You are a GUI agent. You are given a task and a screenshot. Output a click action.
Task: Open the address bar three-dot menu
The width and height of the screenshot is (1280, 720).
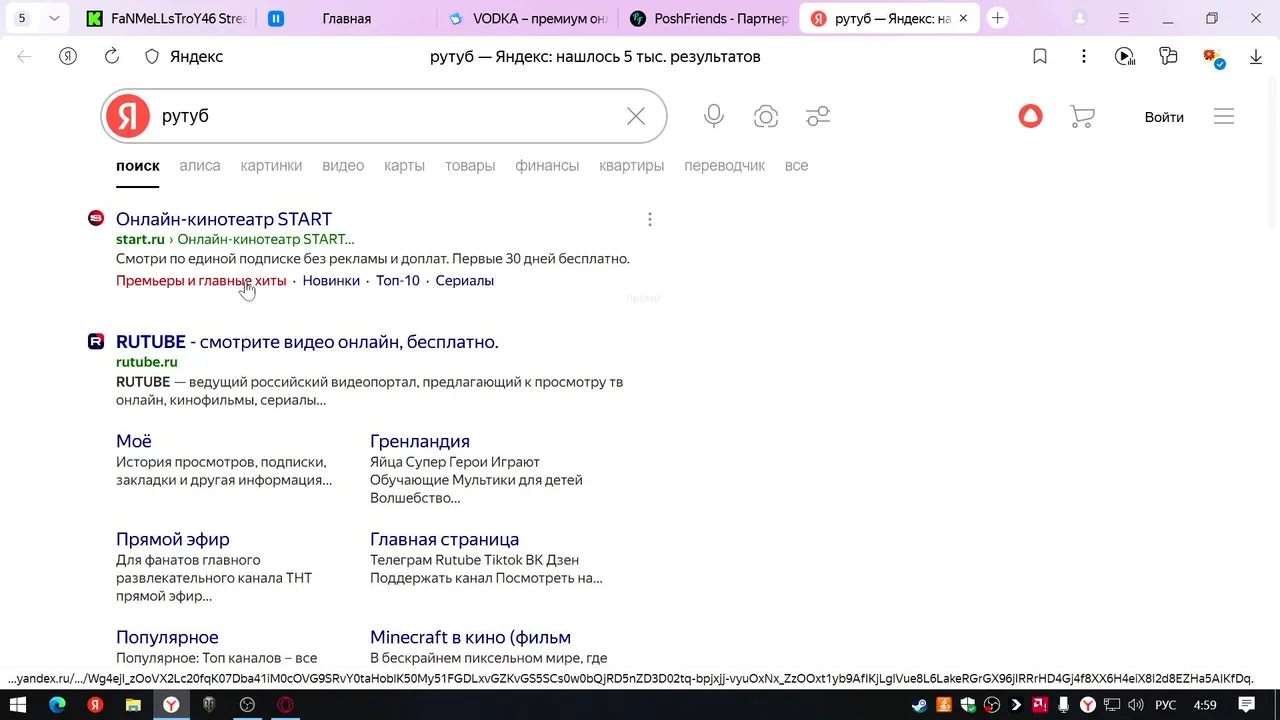[x=1083, y=57]
